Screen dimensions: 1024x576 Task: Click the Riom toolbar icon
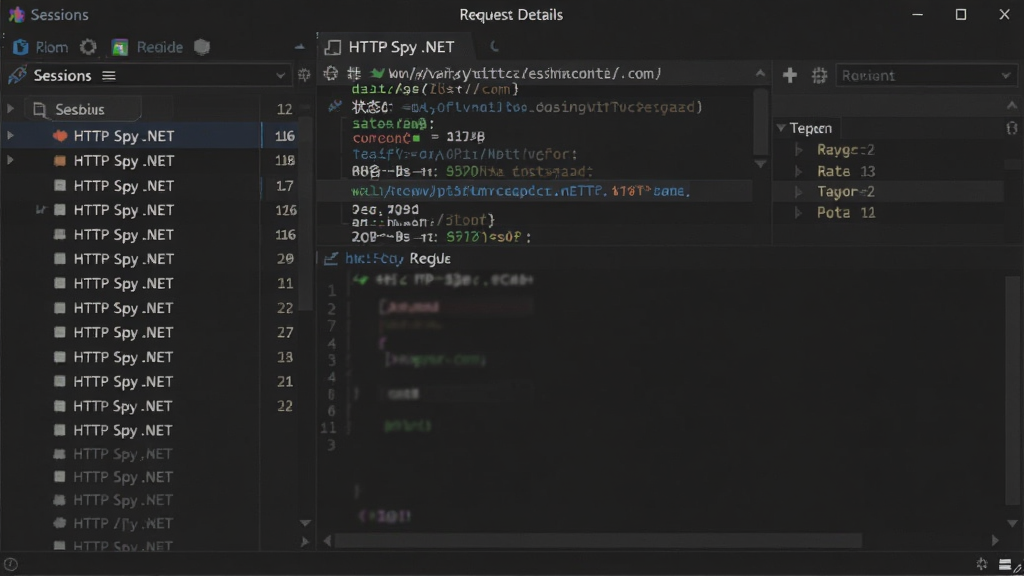click(x=21, y=47)
